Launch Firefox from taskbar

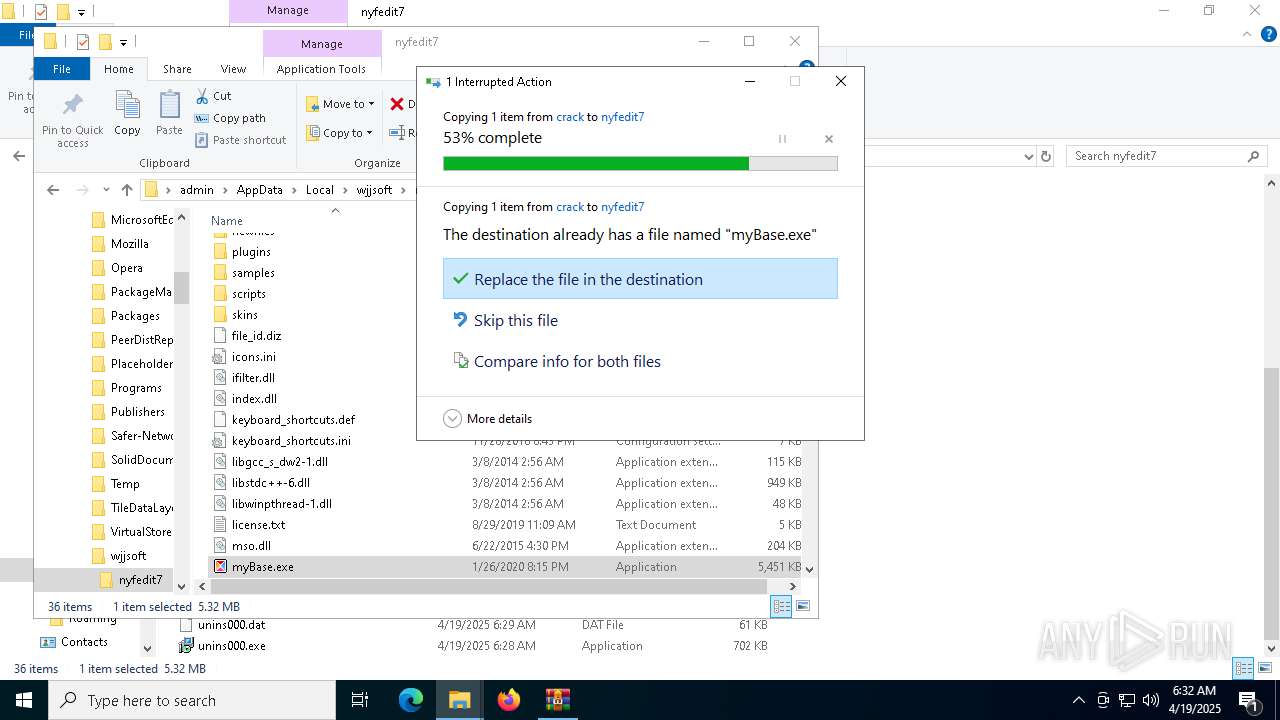pyautogui.click(x=509, y=700)
